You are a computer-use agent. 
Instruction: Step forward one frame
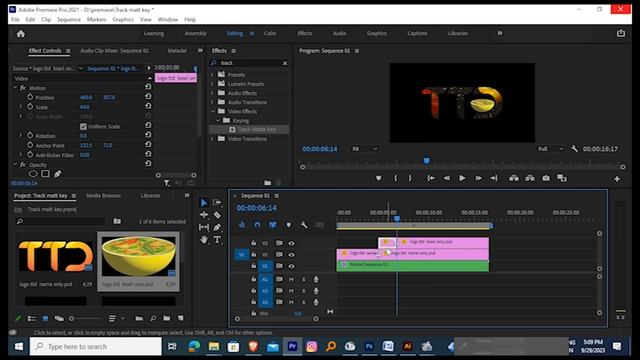(478, 178)
